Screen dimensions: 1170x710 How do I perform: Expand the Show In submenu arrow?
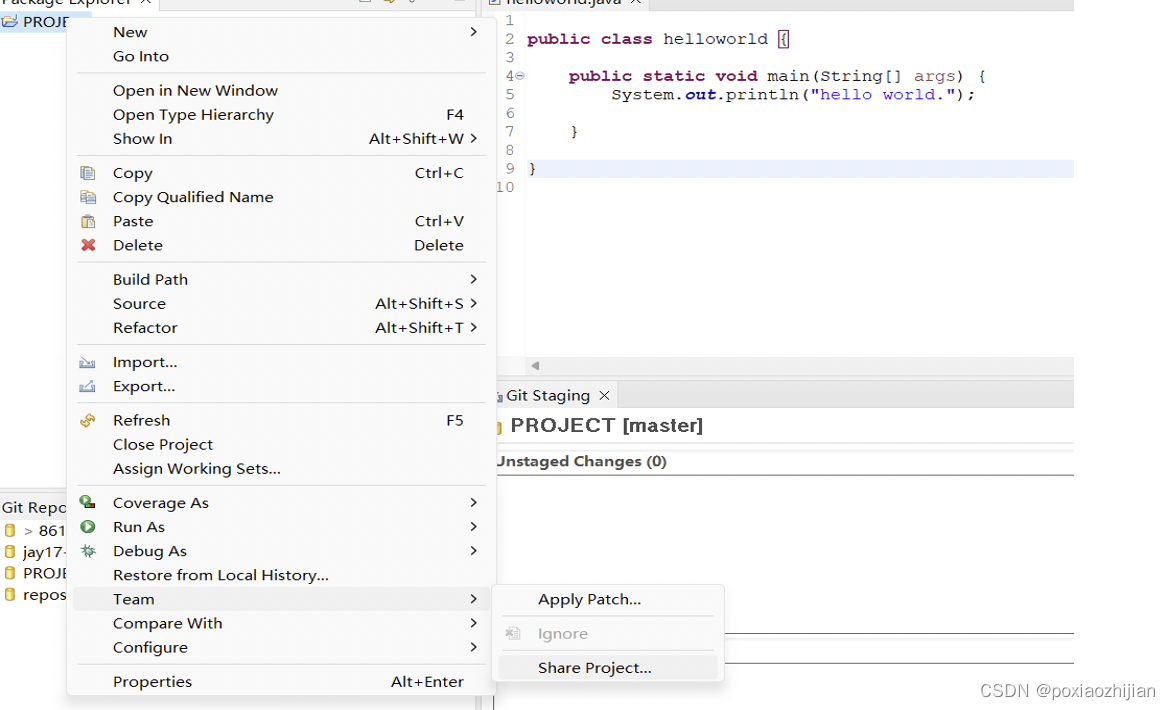(473, 138)
